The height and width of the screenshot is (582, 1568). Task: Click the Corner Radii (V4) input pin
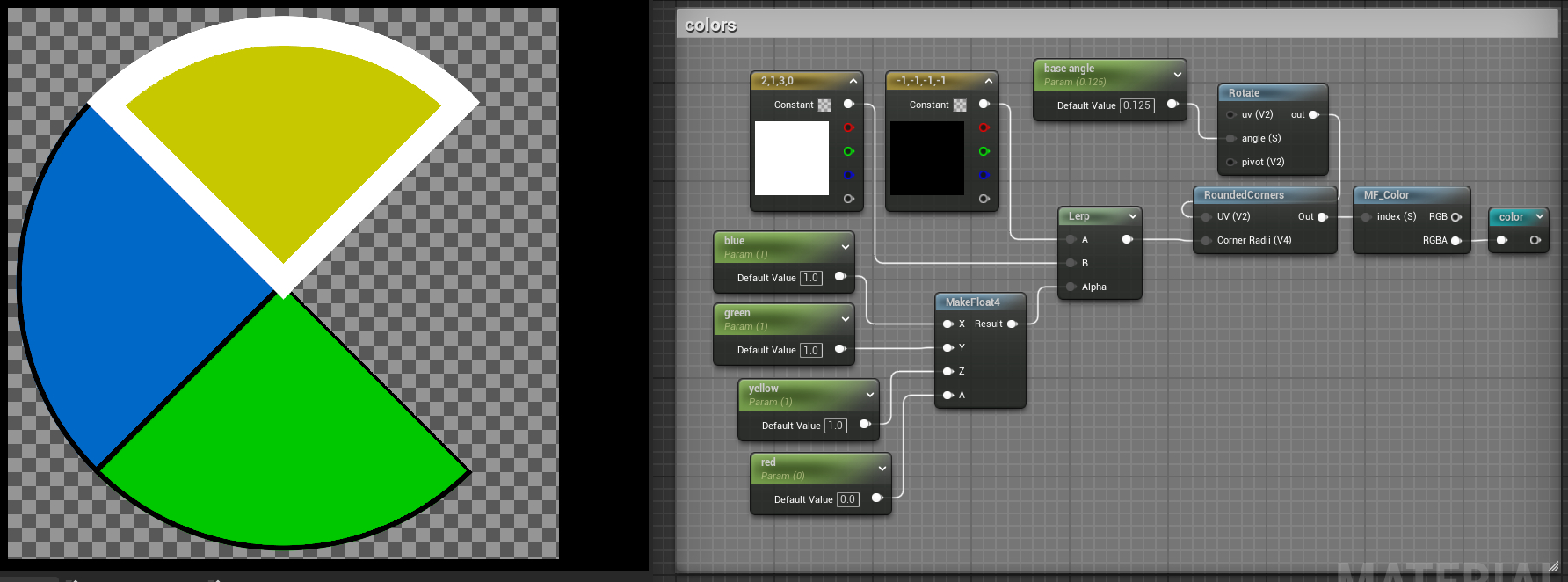[1206, 240]
